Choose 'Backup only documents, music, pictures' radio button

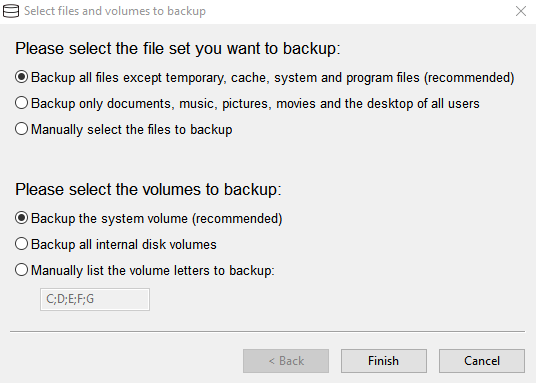21,103
